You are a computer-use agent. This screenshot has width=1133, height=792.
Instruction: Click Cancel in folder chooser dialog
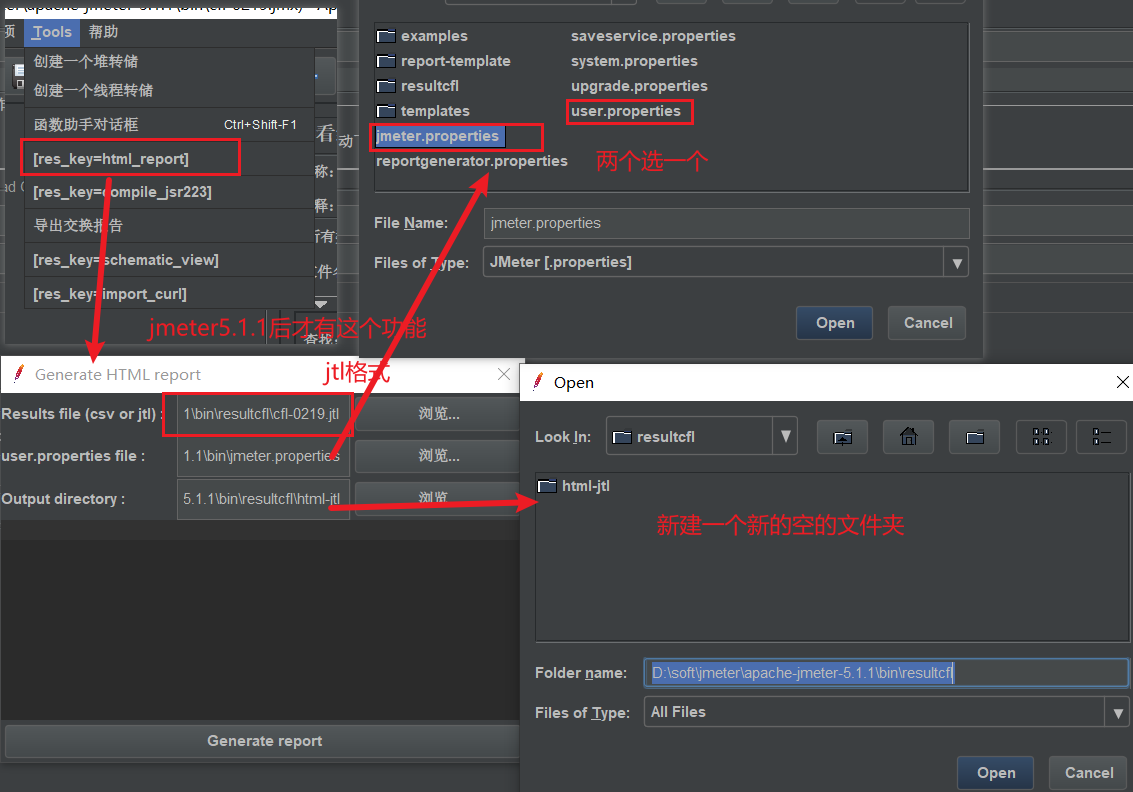pos(1088,772)
